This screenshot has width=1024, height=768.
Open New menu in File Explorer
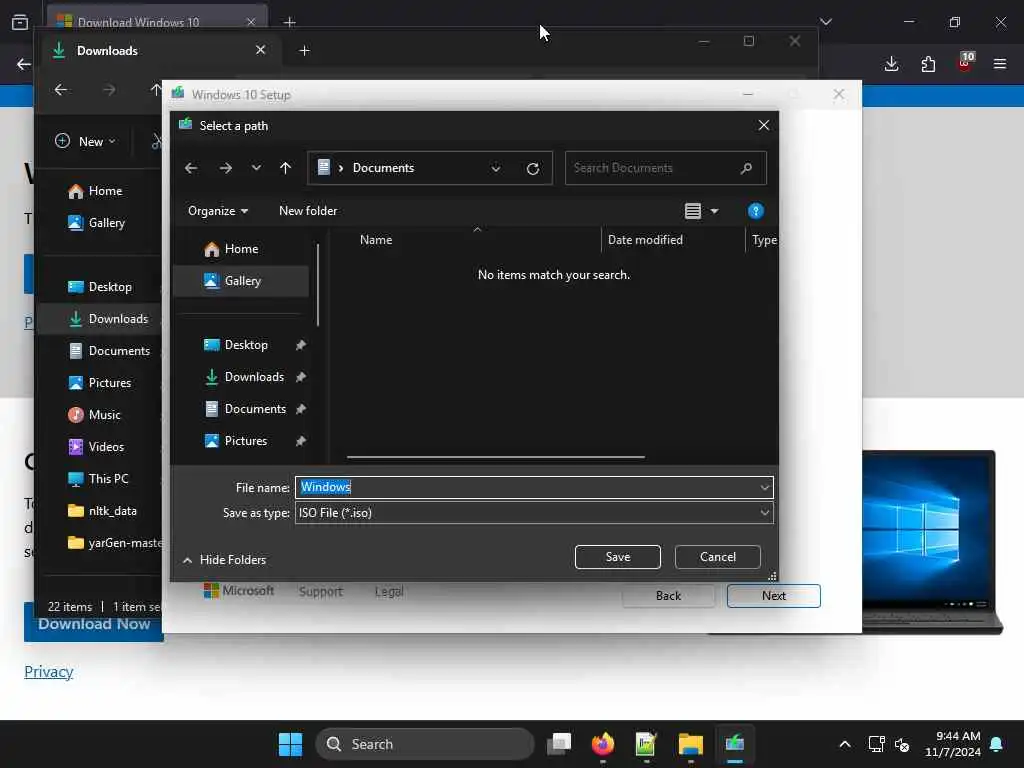(x=86, y=142)
